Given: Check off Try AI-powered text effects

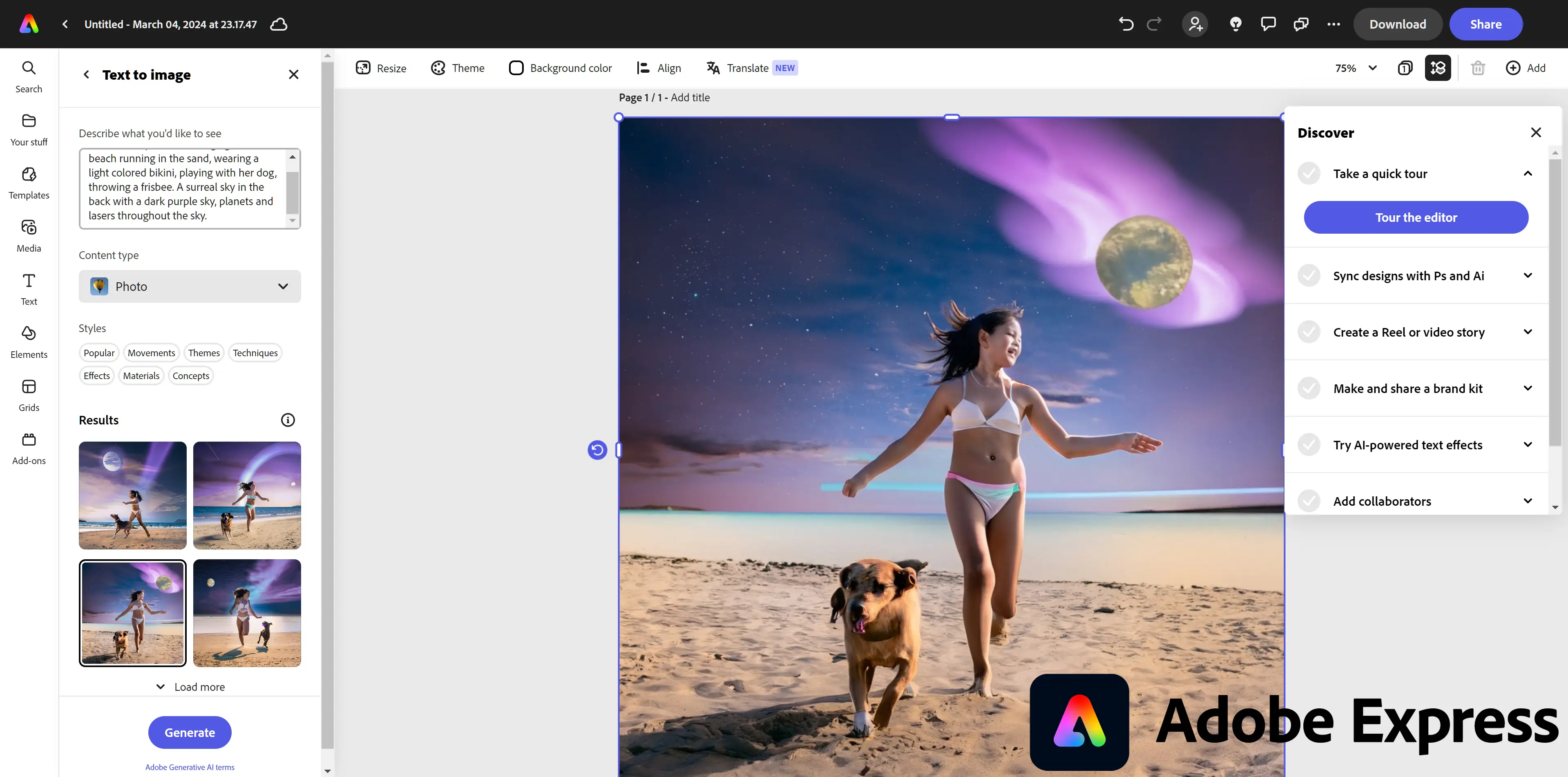Looking at the screenshot, I should 1309,444.
